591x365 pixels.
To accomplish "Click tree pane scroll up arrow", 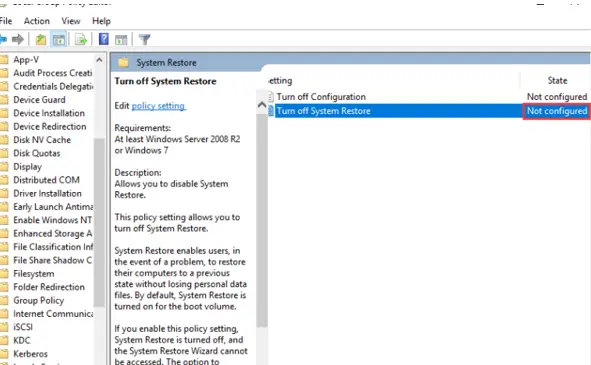I will click(99, 60).
